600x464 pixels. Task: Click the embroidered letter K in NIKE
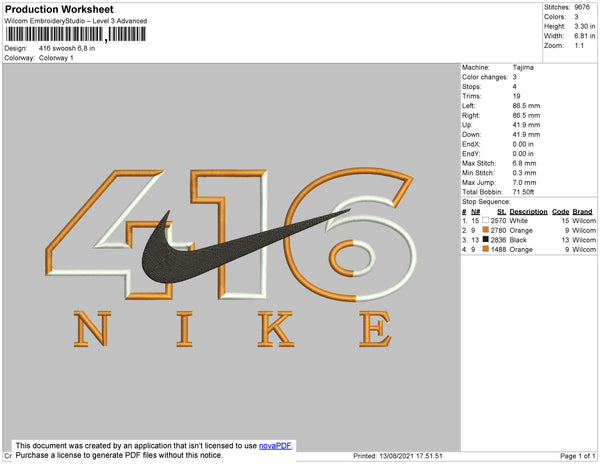coord(276,329)
